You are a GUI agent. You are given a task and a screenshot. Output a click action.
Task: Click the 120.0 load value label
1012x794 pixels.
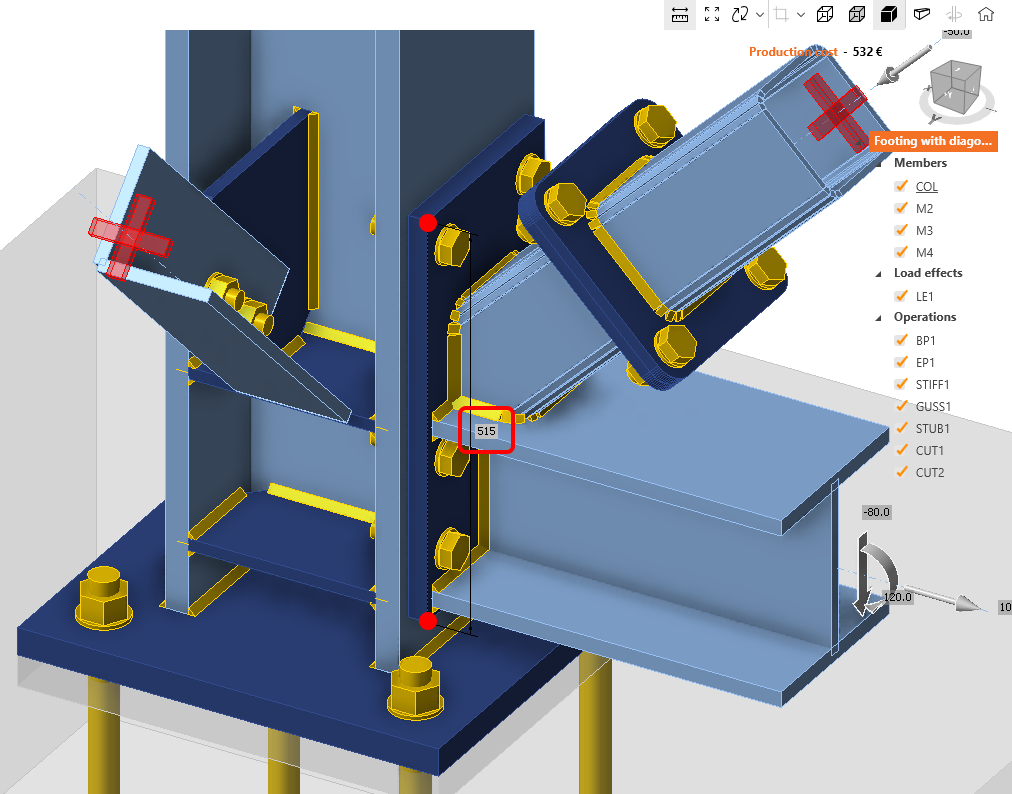(x=897, y=596)
